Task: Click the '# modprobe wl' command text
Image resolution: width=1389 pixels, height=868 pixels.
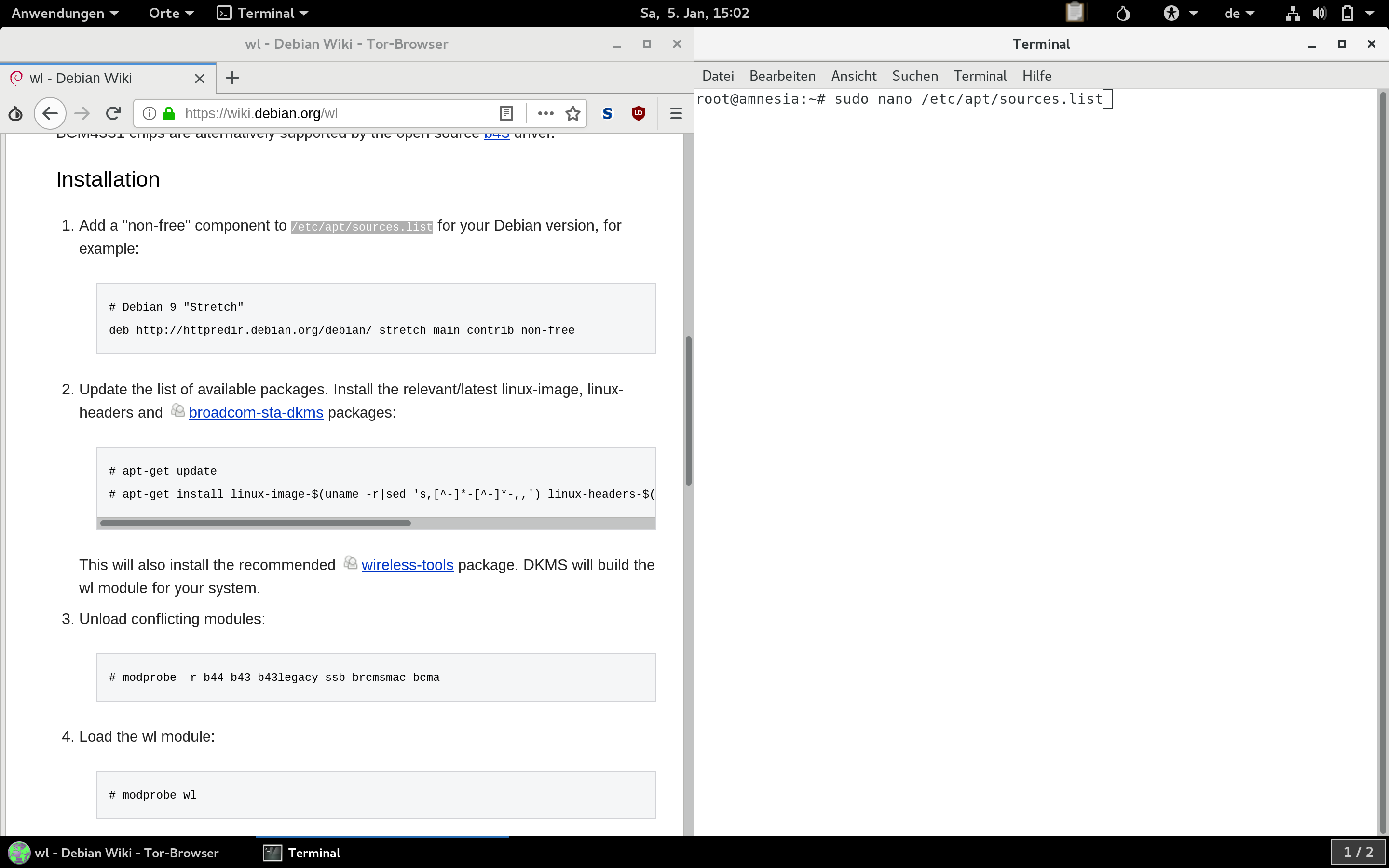Action: coord(153,795)
